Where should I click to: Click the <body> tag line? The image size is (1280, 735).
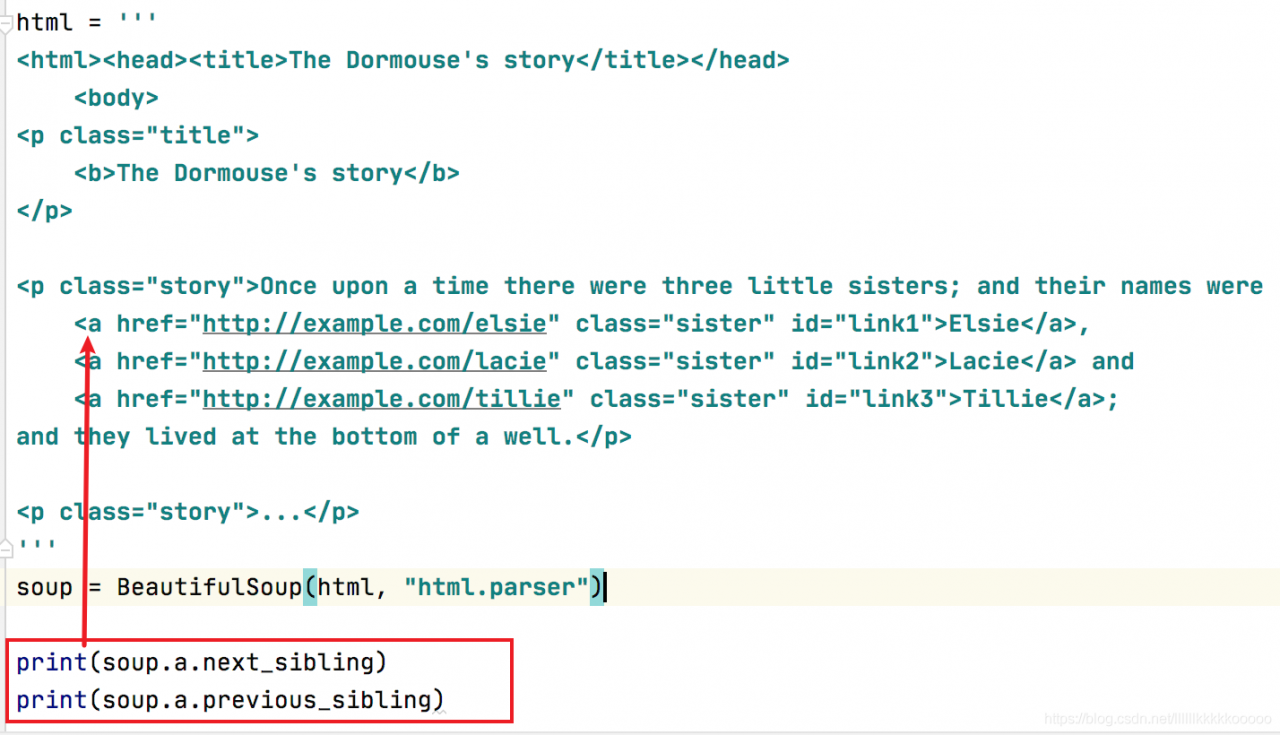(117, 98)
